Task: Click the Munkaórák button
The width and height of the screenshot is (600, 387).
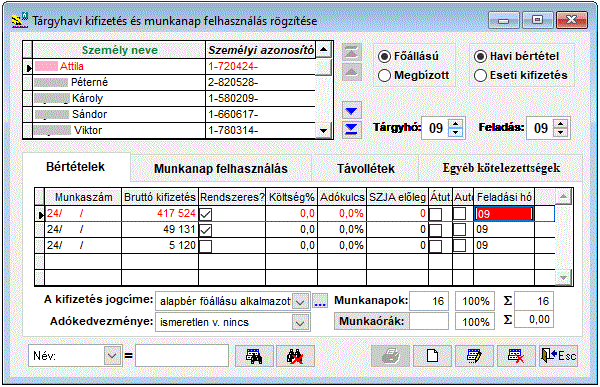Action: click(x=372, y=321)
